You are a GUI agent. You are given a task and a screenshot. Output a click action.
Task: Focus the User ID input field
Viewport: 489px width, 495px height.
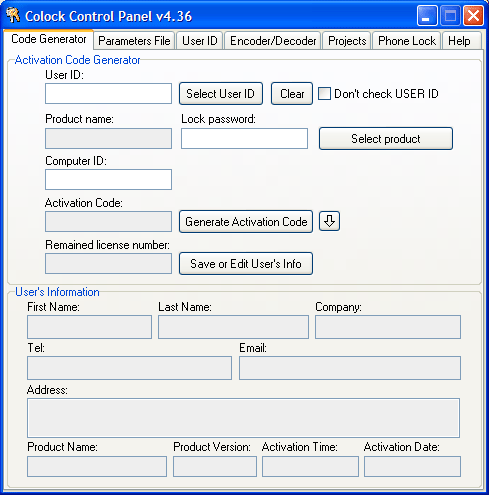[108, 94]
